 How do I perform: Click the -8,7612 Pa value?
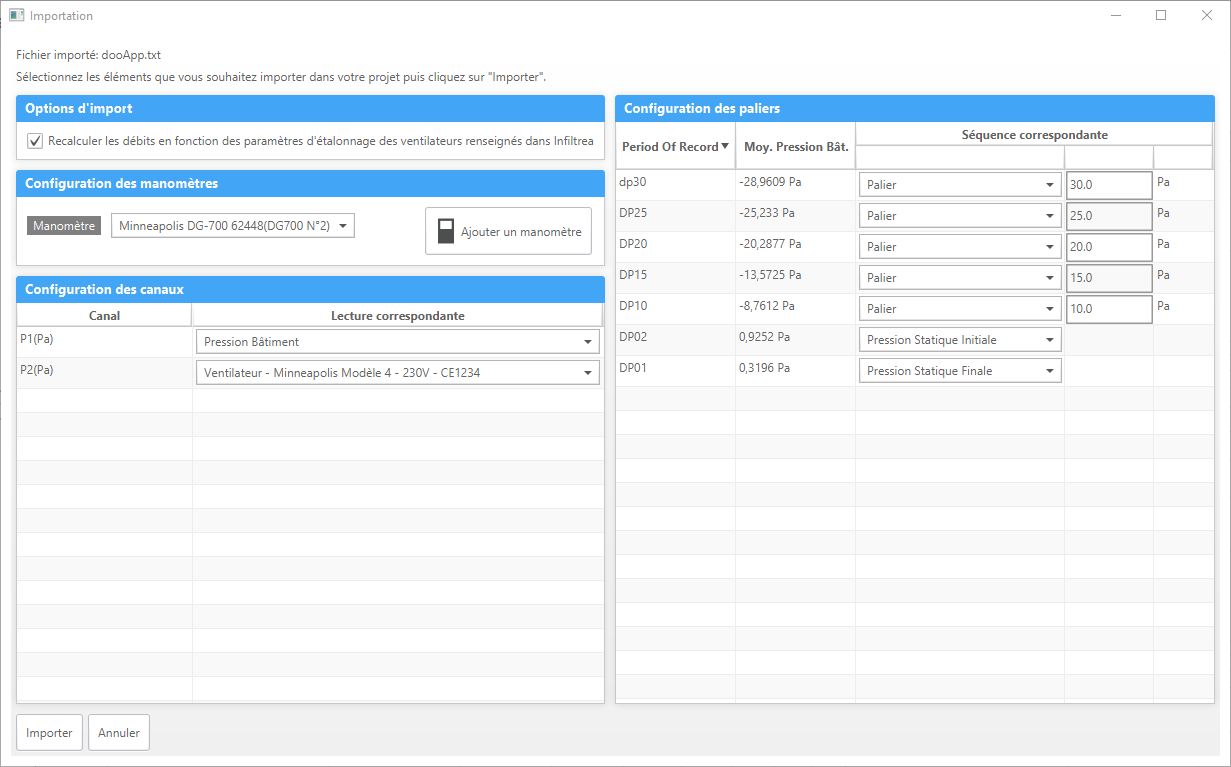click(x=767, y=306)
